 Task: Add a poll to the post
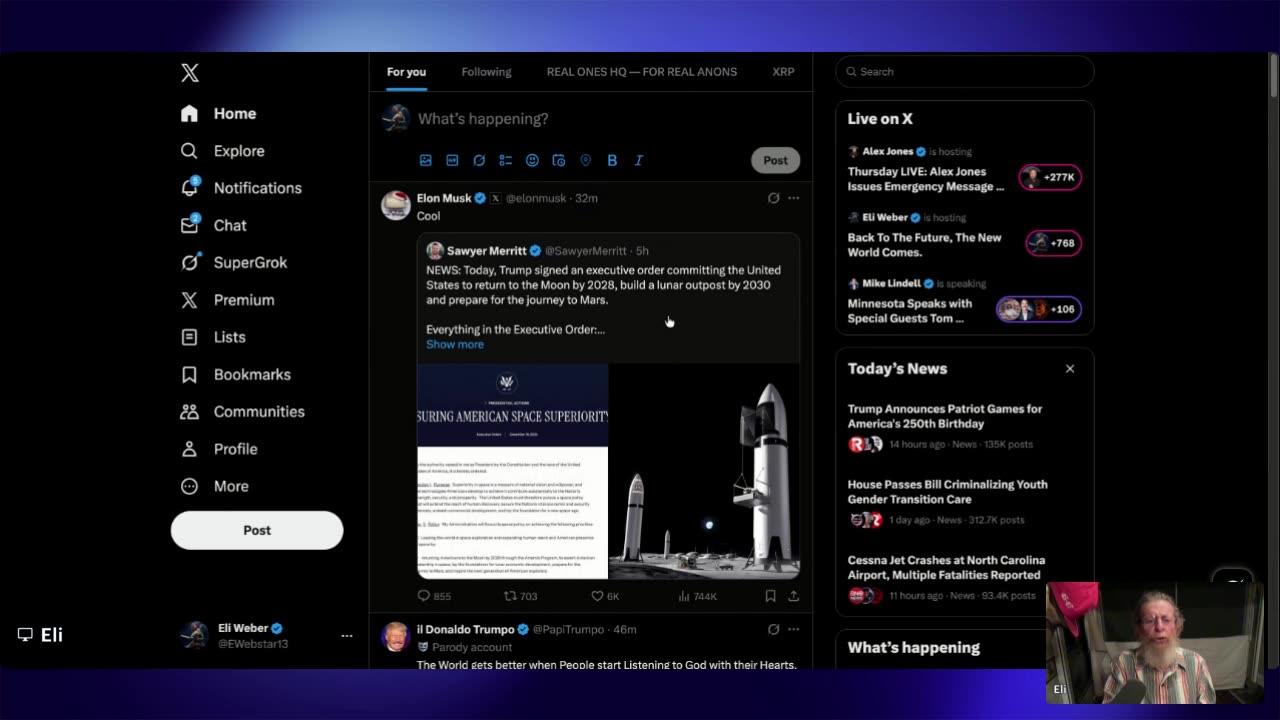(x=506, y=160)
